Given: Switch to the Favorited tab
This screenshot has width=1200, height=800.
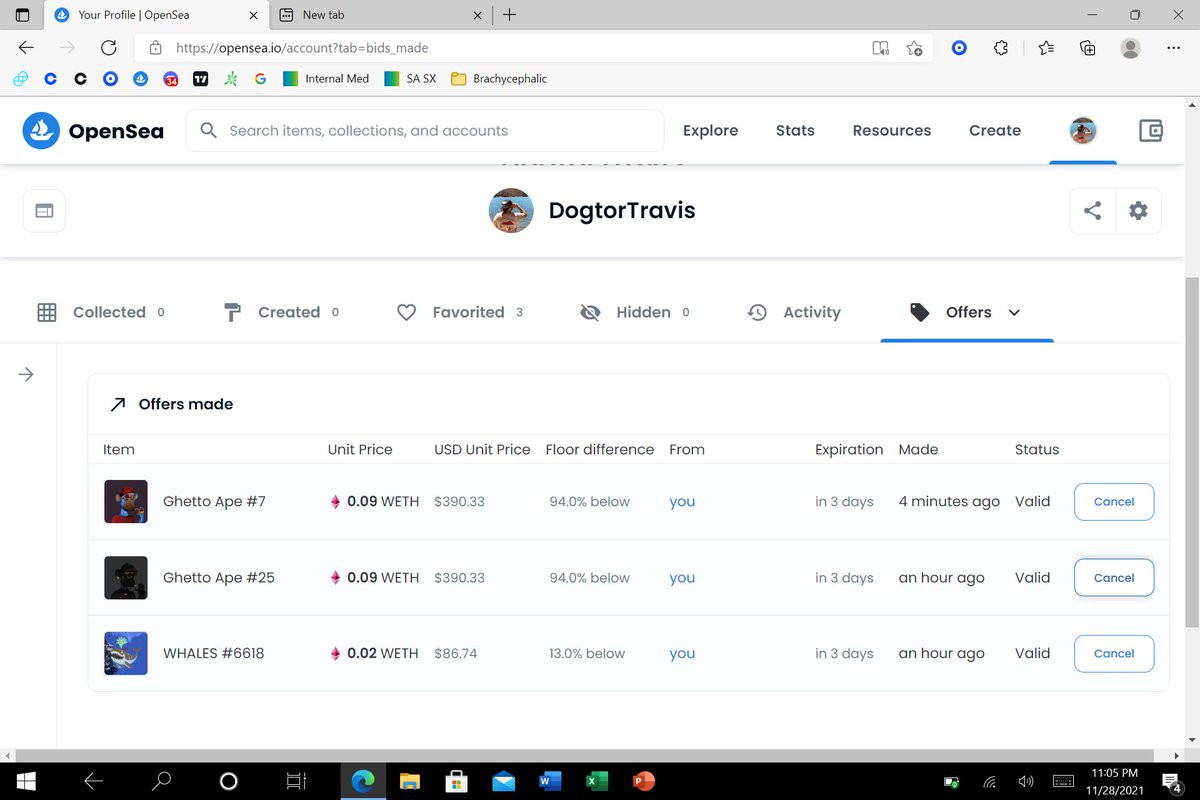Looking at the screenshot, I should coord(460,312).
